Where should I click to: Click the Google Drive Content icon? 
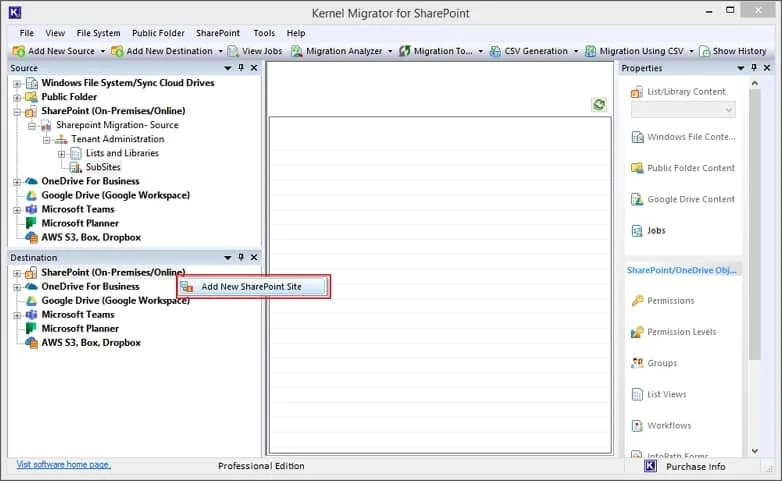tap(637, 199)
